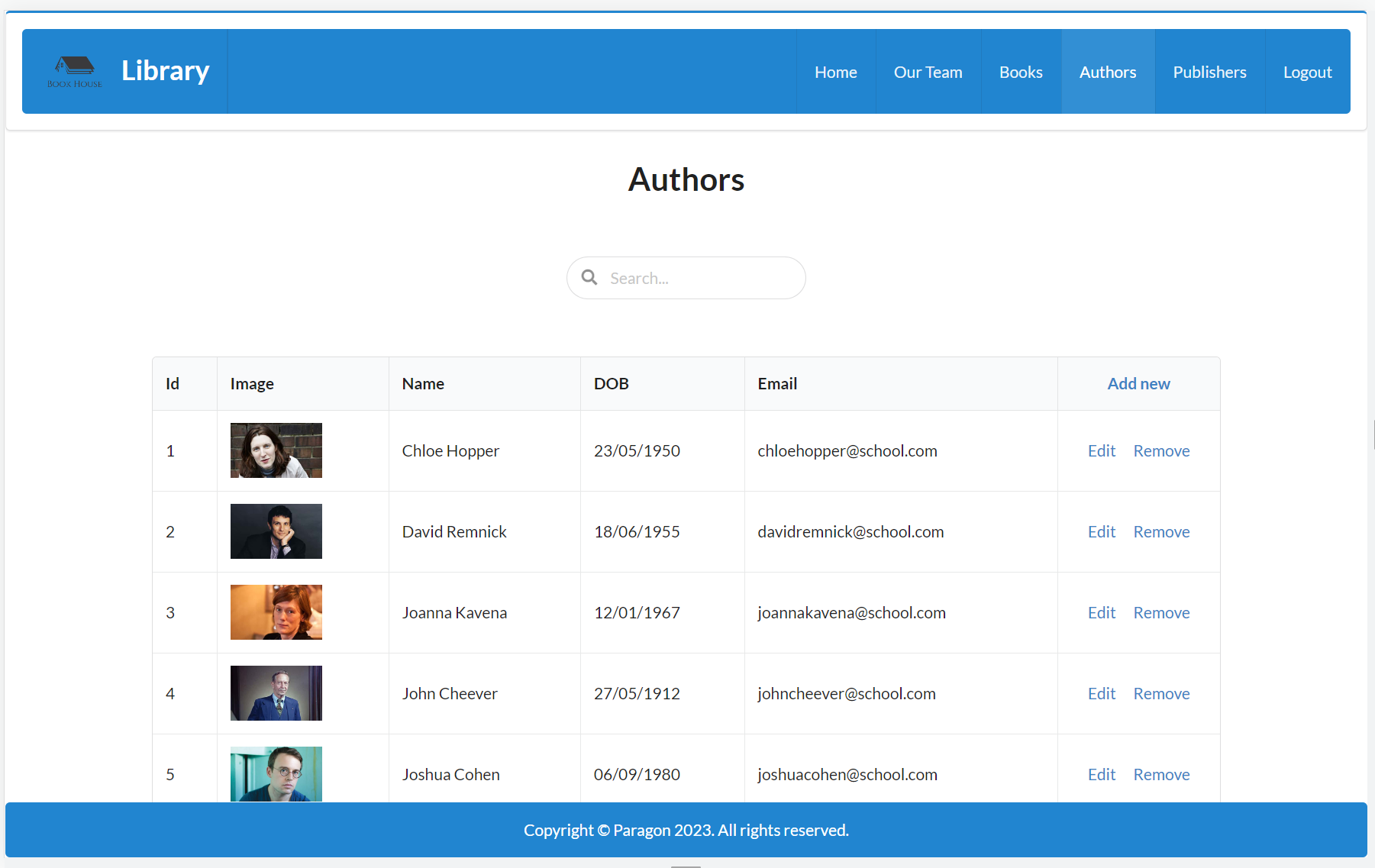Navigate to the Books section
1375x868 pixels.
tap(1021, 72)
